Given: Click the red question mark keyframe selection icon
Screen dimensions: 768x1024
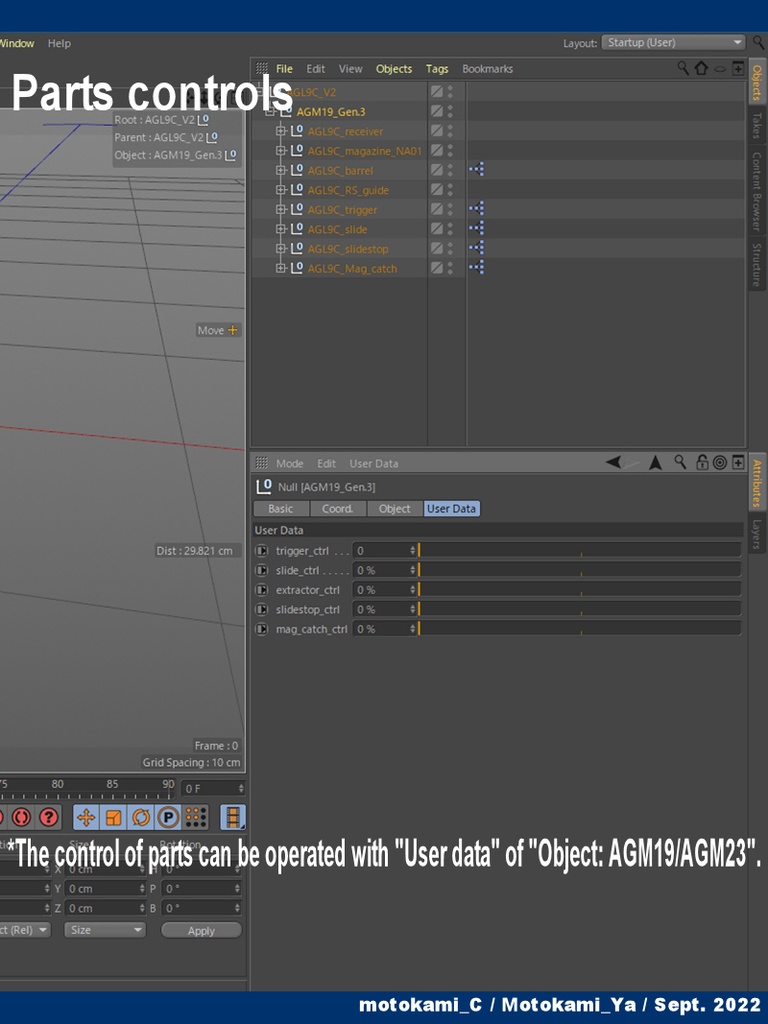Looking at the screenshot, I should (x=49, y=817).
